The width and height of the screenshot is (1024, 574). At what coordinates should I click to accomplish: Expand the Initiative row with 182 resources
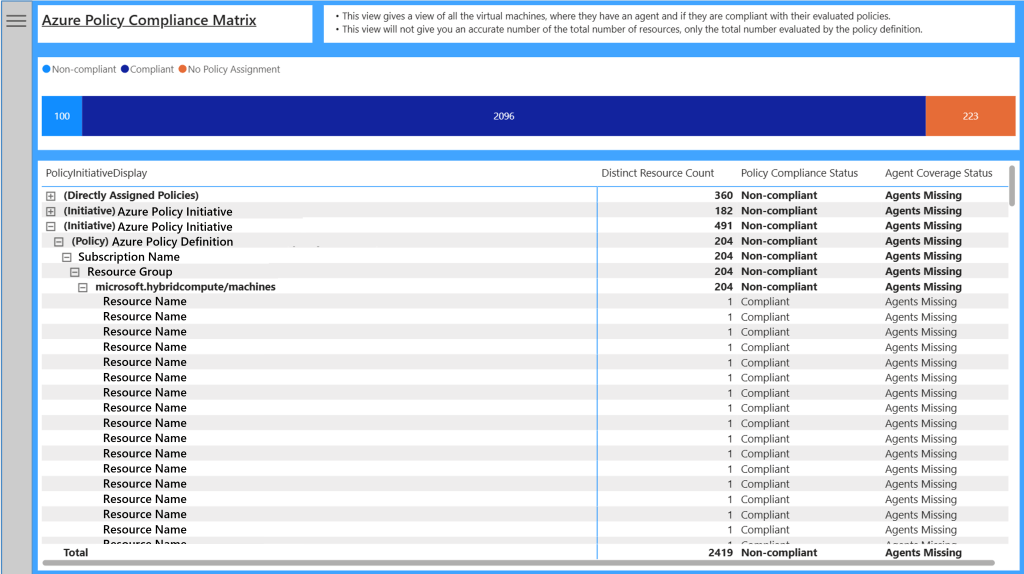point(51,212)
